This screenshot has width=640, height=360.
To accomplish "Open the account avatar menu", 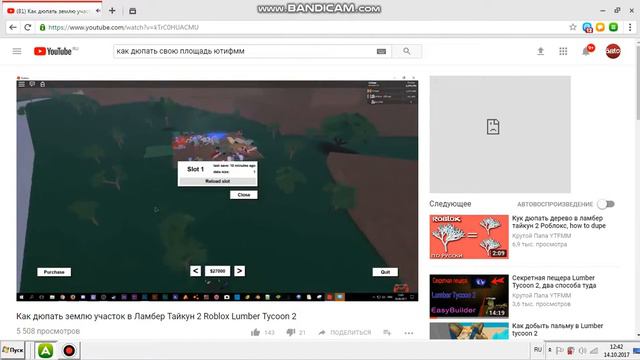I will tap(613, 51).
